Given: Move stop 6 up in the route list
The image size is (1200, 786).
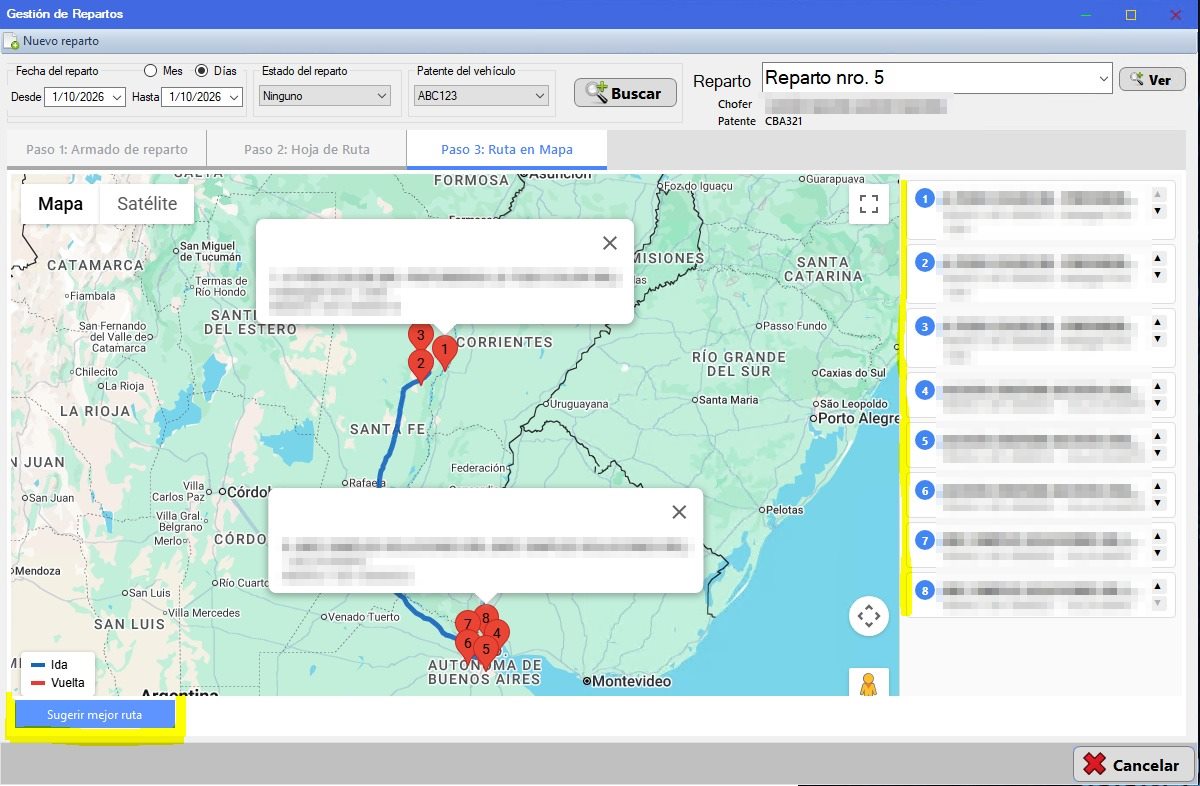Looking at the screenshot, I should coord(1158,486).
